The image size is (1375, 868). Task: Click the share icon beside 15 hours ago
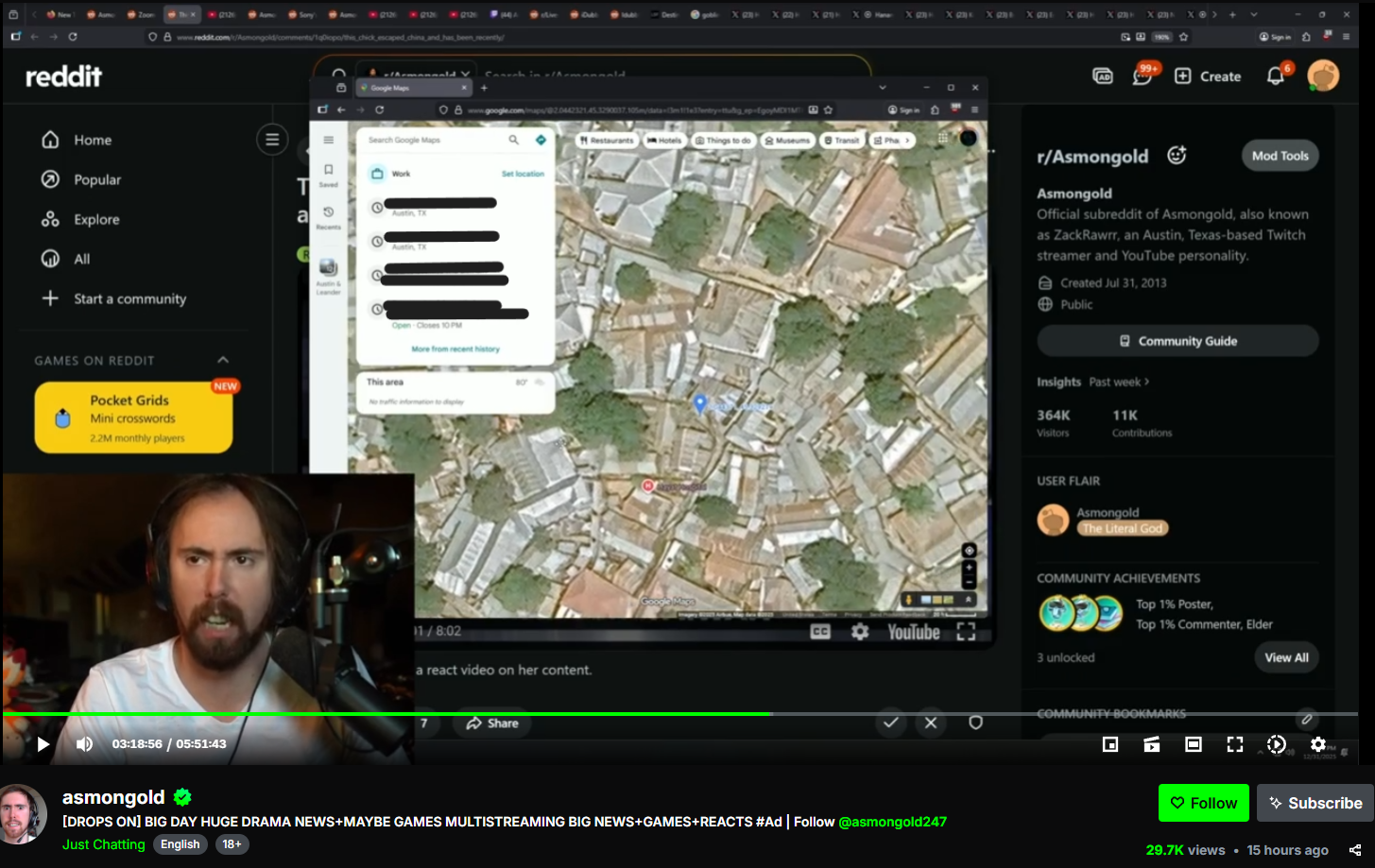(x=1354, y=850)
